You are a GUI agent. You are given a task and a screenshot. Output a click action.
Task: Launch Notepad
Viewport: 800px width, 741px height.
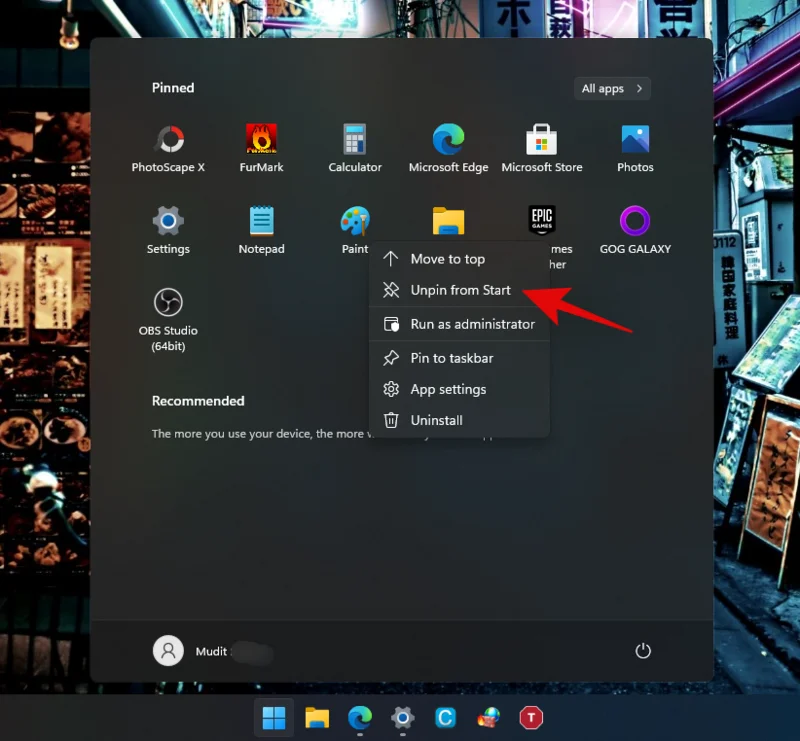click(x=261, y=222)
